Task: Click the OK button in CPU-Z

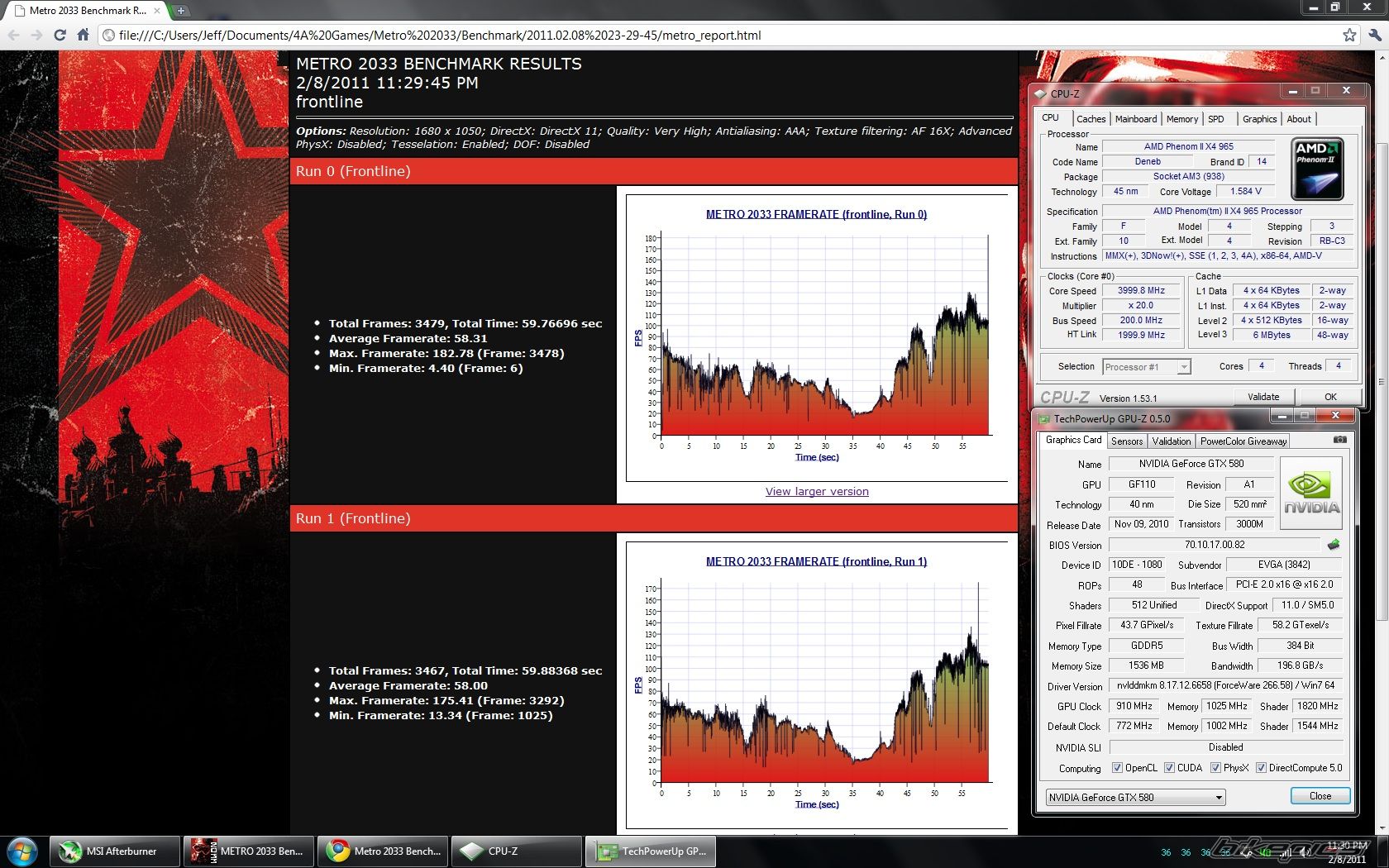Action: click(x=1330, y=397)
